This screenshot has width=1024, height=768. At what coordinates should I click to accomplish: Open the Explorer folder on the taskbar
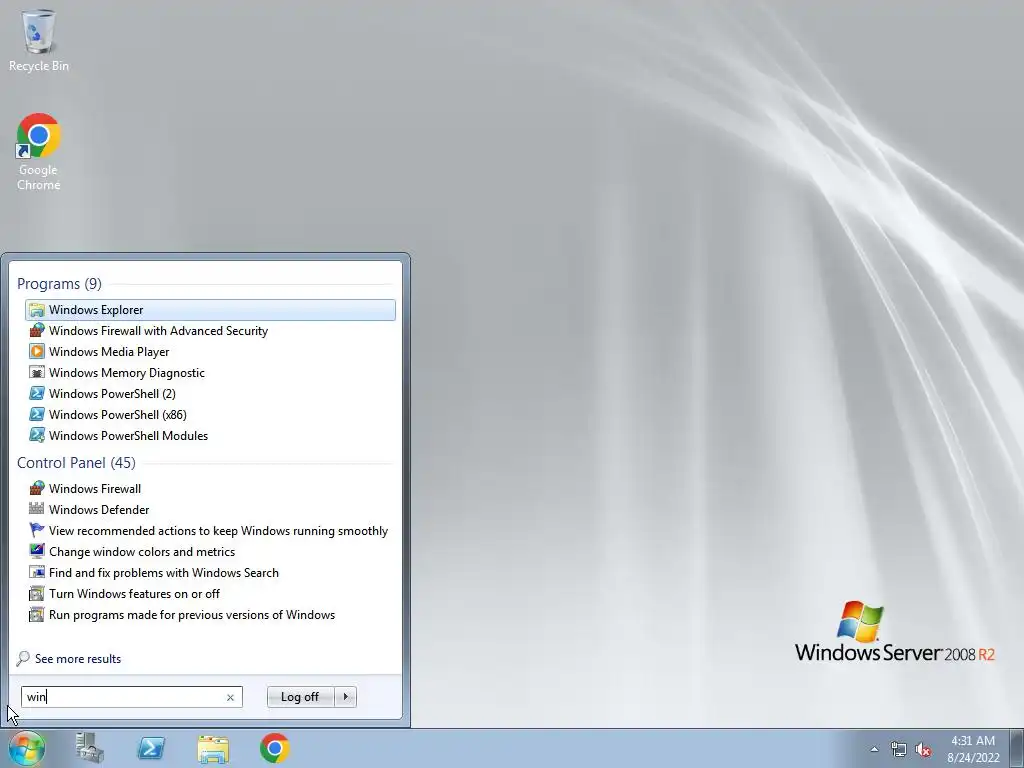(x=213, y=749)
